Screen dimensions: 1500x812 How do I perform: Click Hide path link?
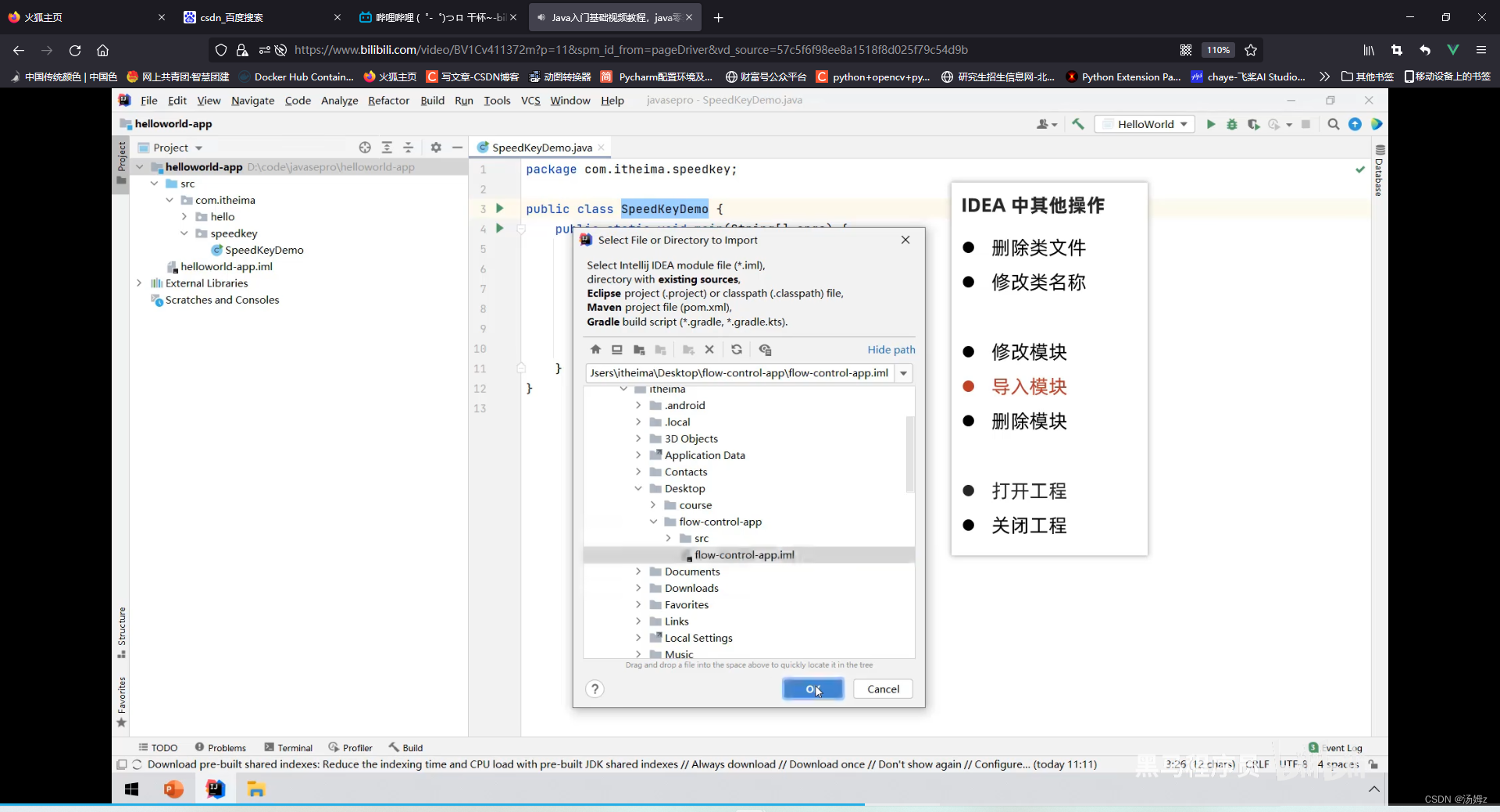(891, 350)
